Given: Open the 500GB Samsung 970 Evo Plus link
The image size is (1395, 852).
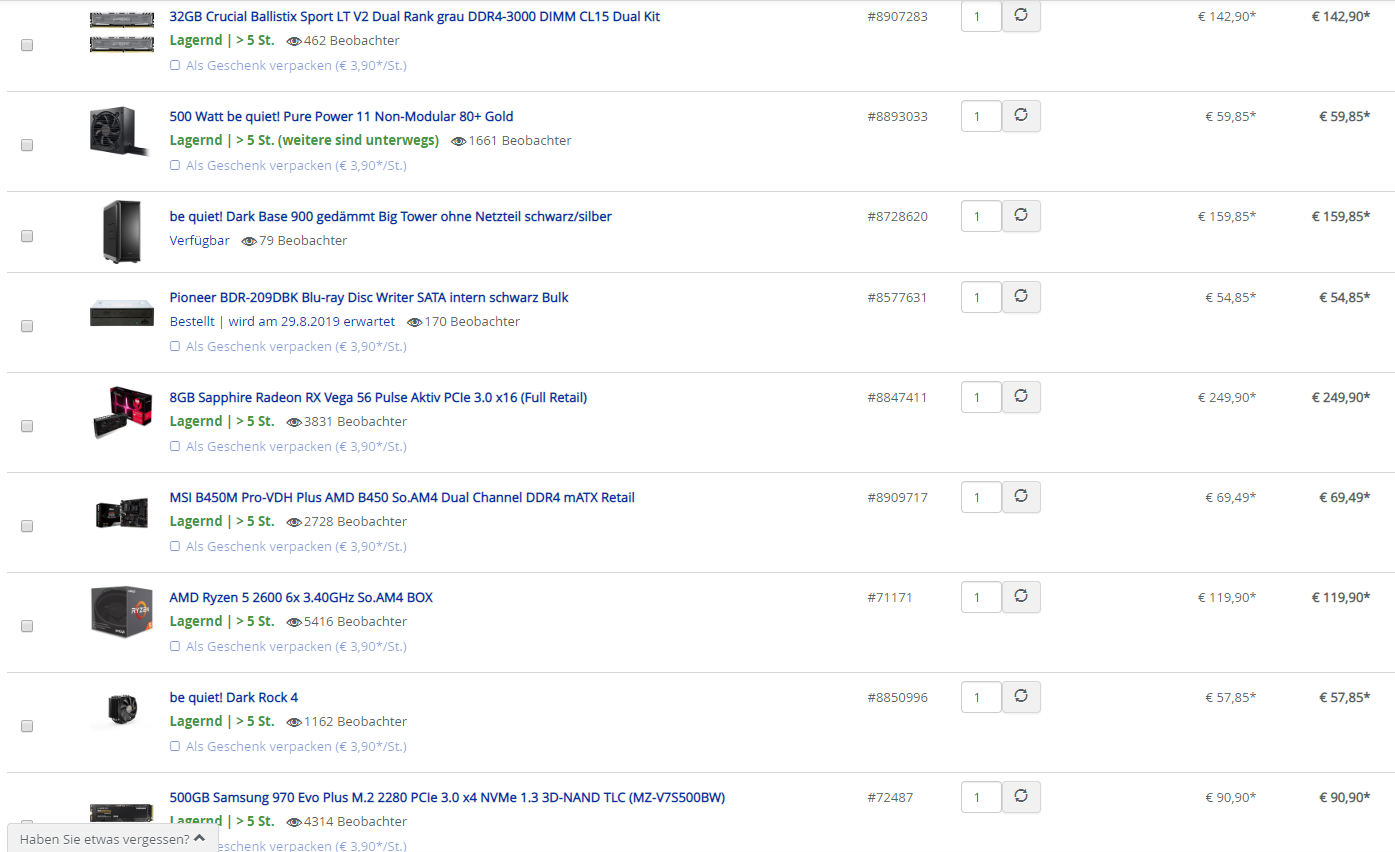Looking at the screenshot, I should pyautogui.click(x=447, y=798).
